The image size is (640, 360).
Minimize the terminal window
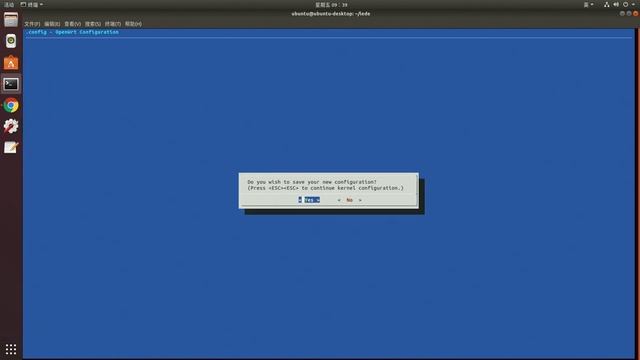tap(622, 13)
